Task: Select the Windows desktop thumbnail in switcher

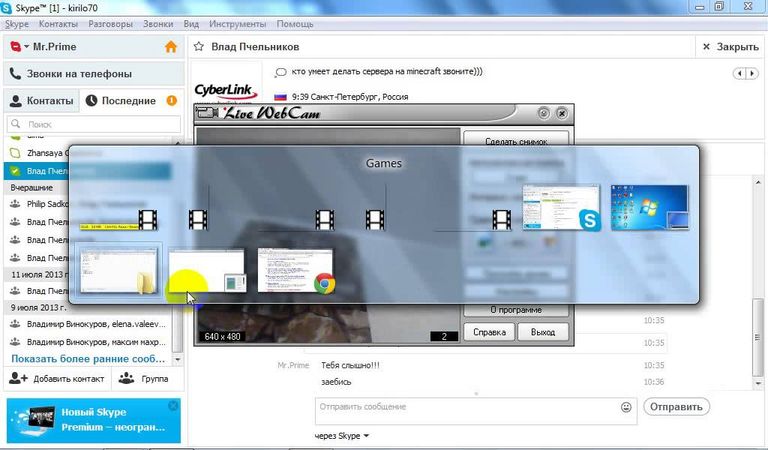Action: point(650,209)
